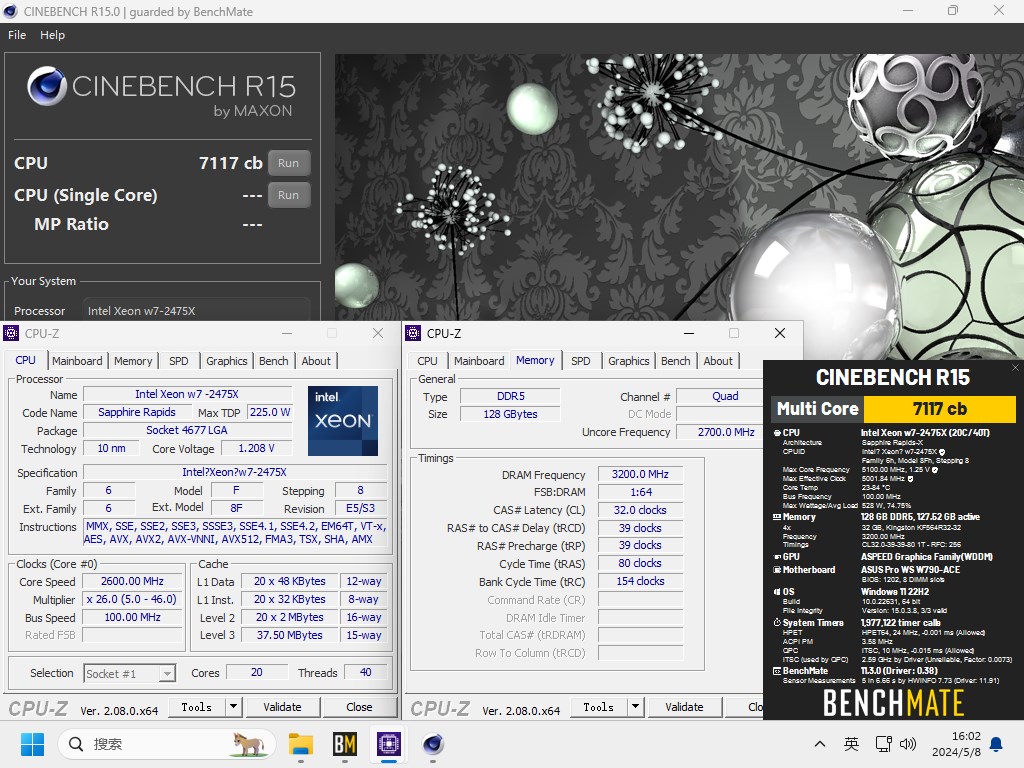Click the input language indicator in the tray

pyautogui.click(x=851, y=744)
